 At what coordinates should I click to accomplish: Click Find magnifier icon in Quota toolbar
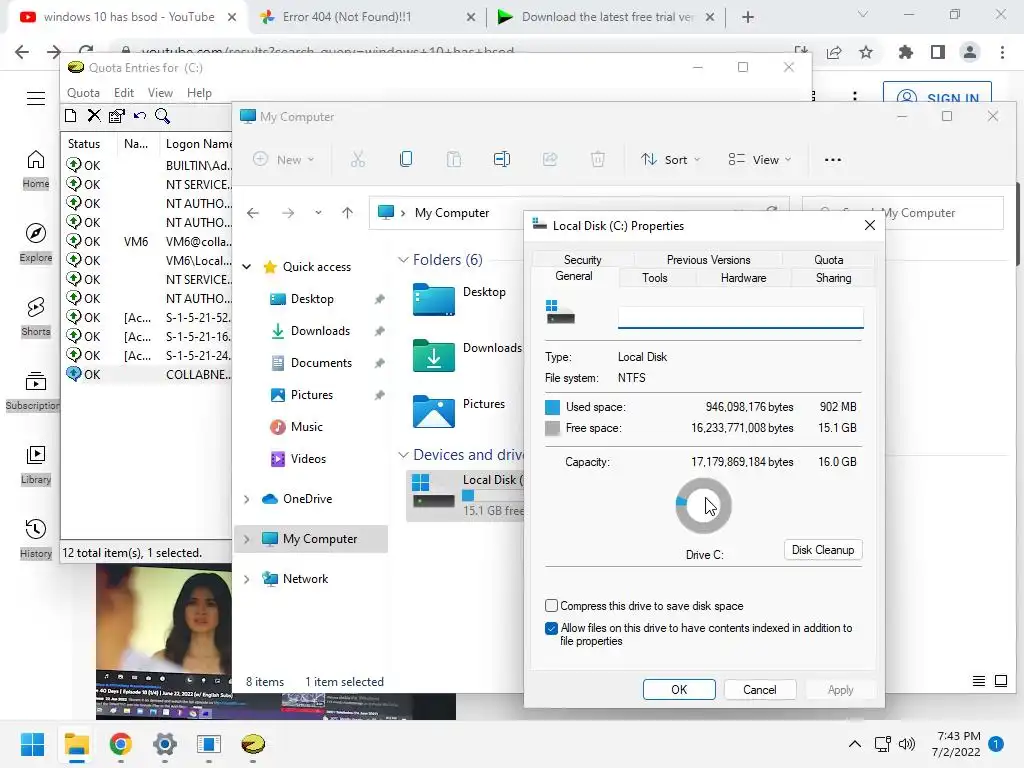[163, 116]
